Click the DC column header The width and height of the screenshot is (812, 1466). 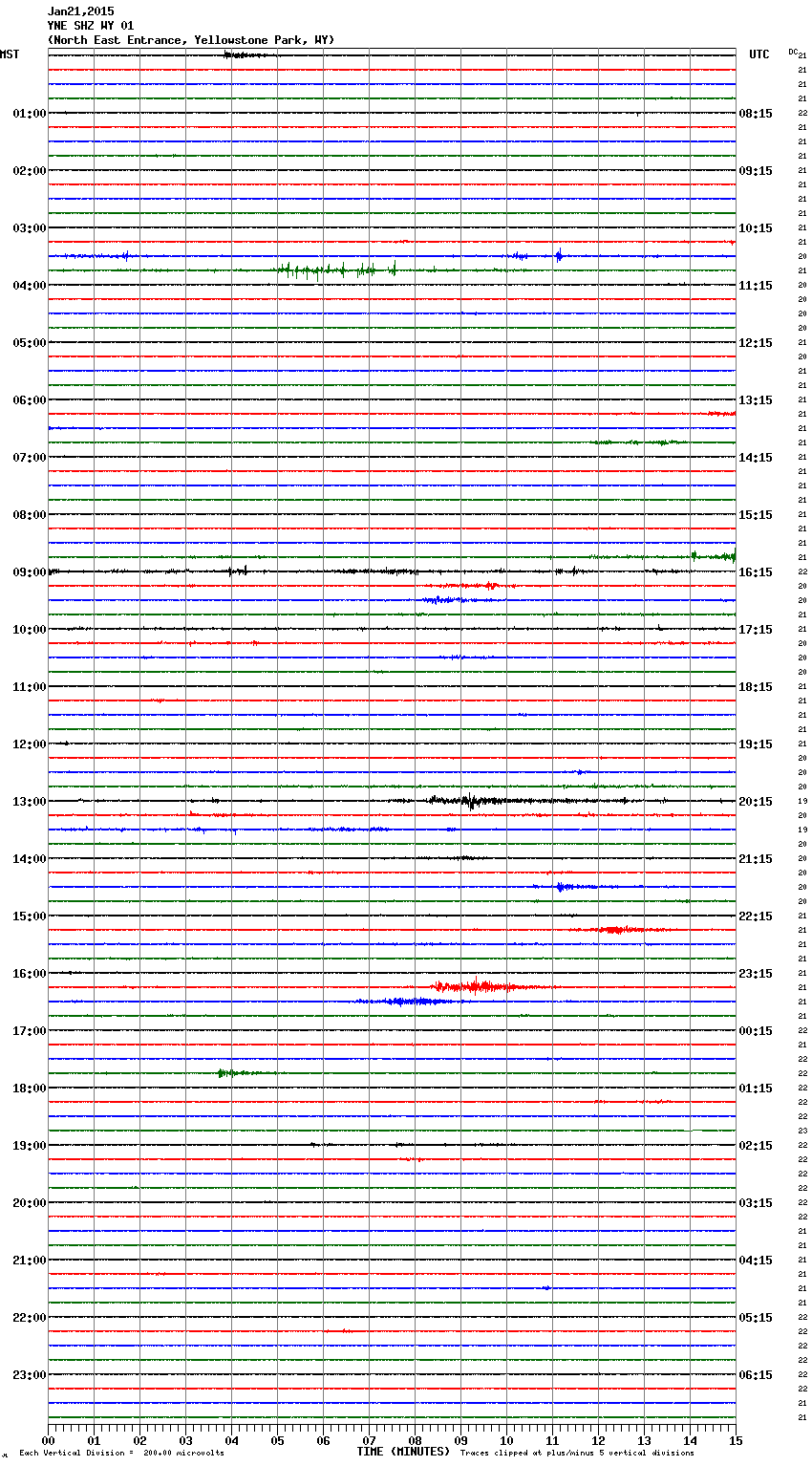[x=793, y=52]
